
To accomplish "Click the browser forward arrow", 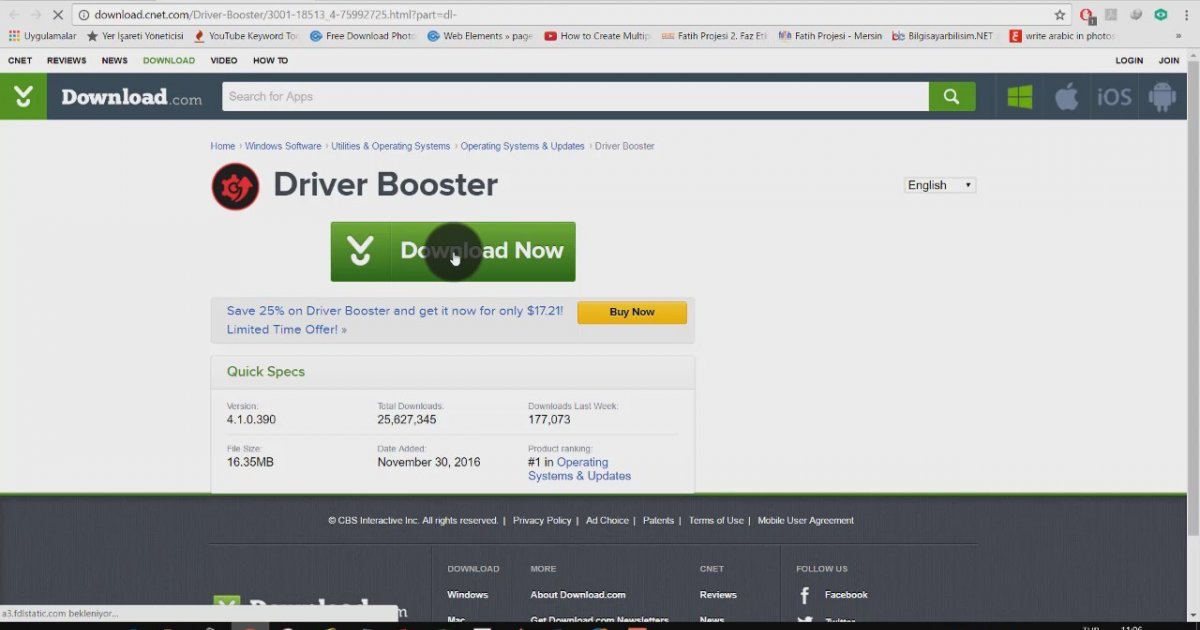I will (36, 15).
